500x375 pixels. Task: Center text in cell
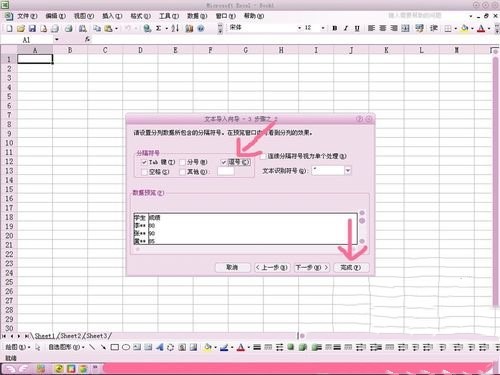tap(383, 28)
